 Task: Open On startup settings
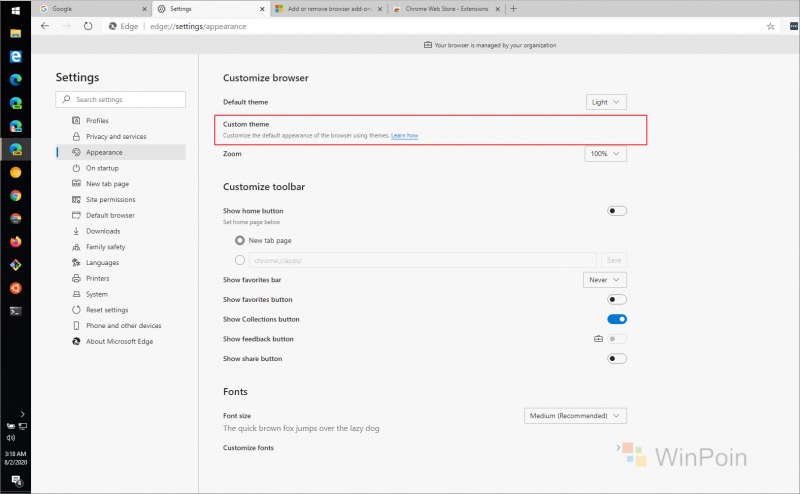pyautogui.click(x=121, y=168)
